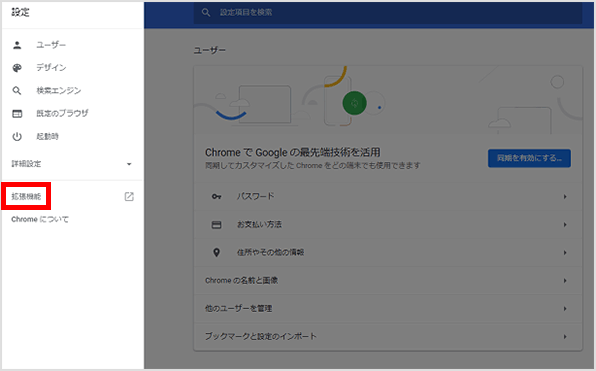This screenshot has width=596, height=371.
Task: Expand the 他のユーザーを管理 row chevron
Action: 565,308
